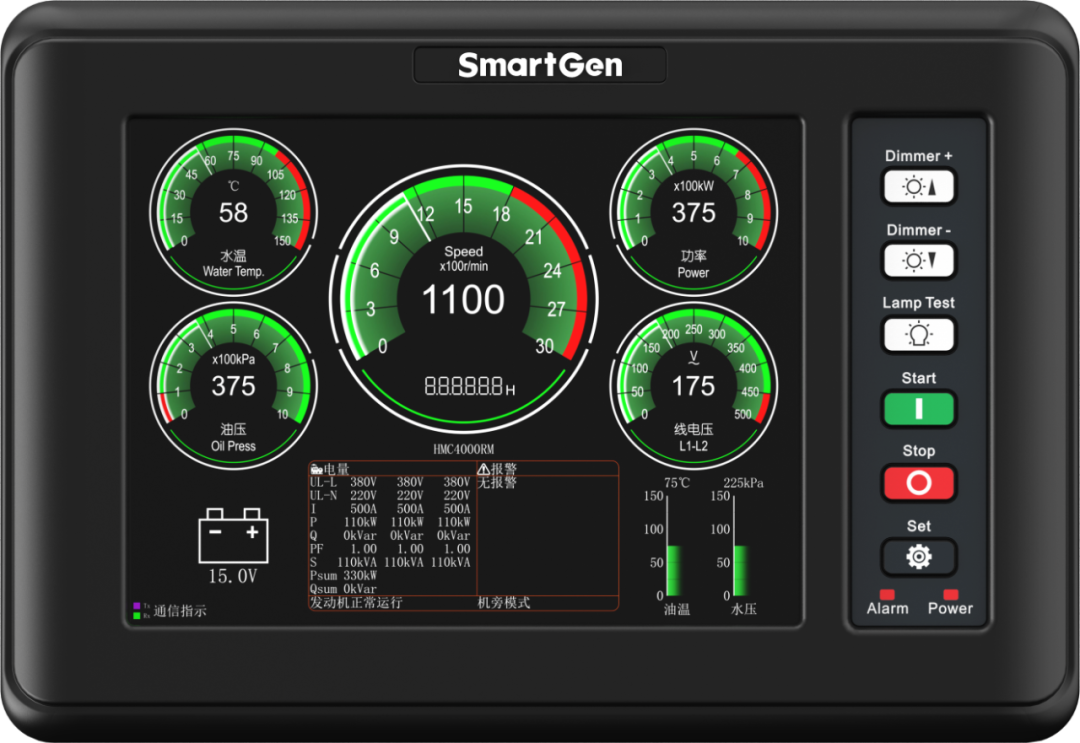1080x743 pixels.
Task: Select the 175 line voltage value
Action: tap(694, 386)
